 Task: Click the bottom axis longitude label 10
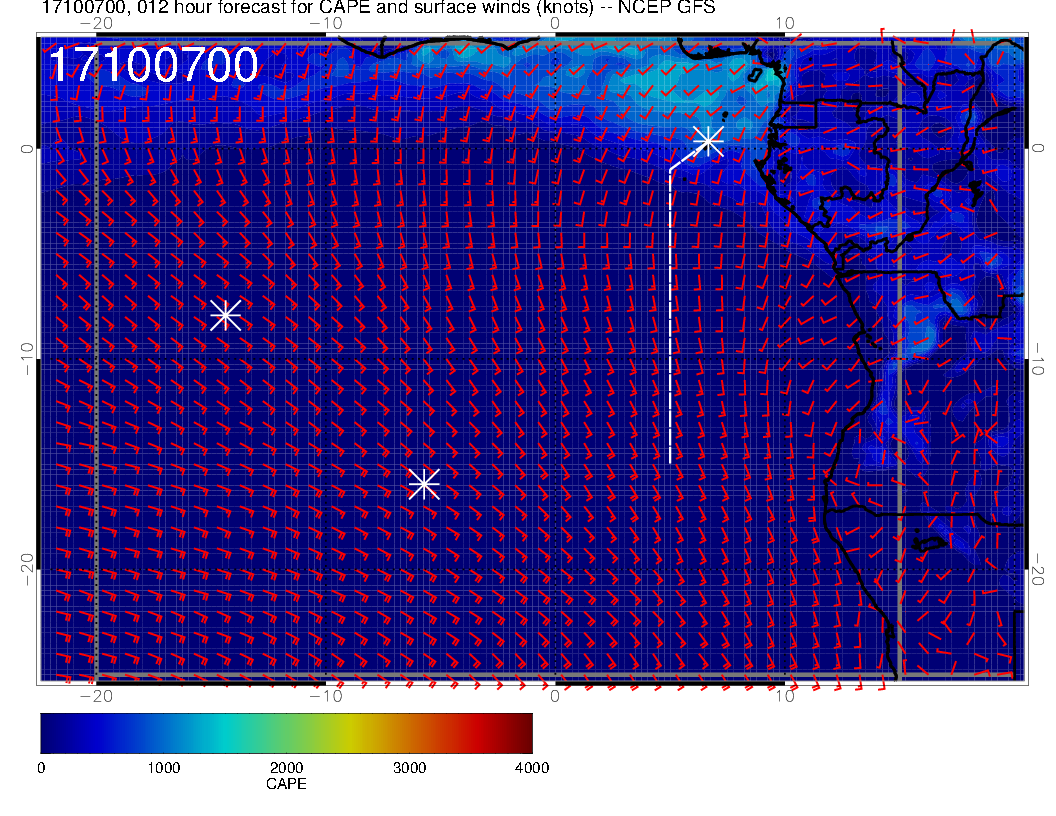785,695
